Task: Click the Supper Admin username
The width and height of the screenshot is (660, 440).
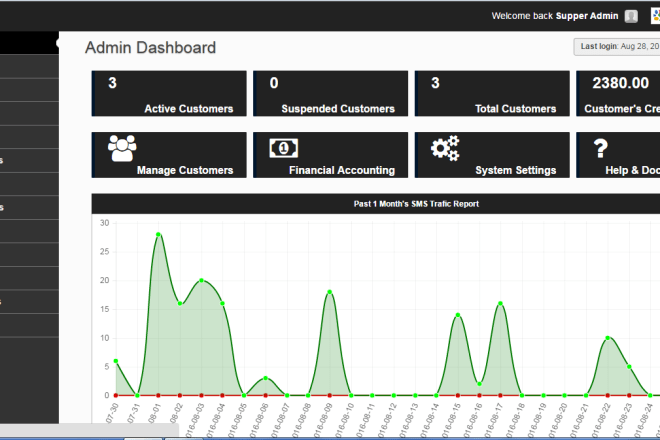Action: [x=587, y=16]
